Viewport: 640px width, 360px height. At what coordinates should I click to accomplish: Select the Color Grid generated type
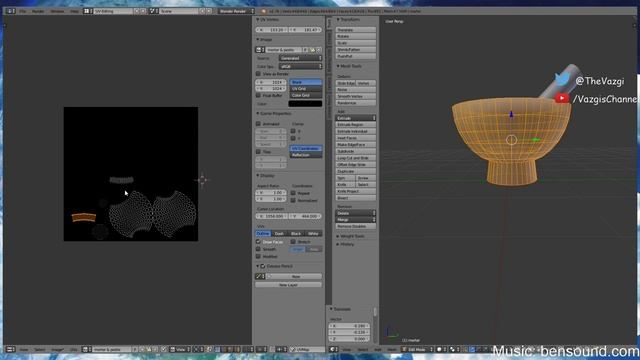[x=306, y=95]
